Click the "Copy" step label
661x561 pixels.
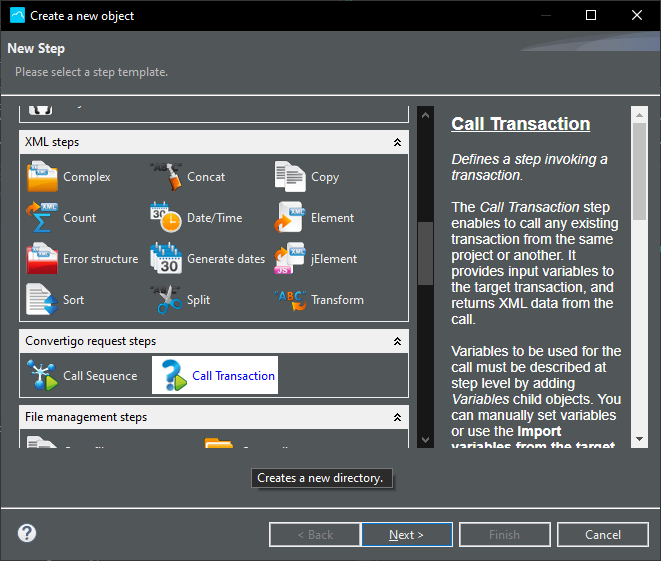pos(325,177)
